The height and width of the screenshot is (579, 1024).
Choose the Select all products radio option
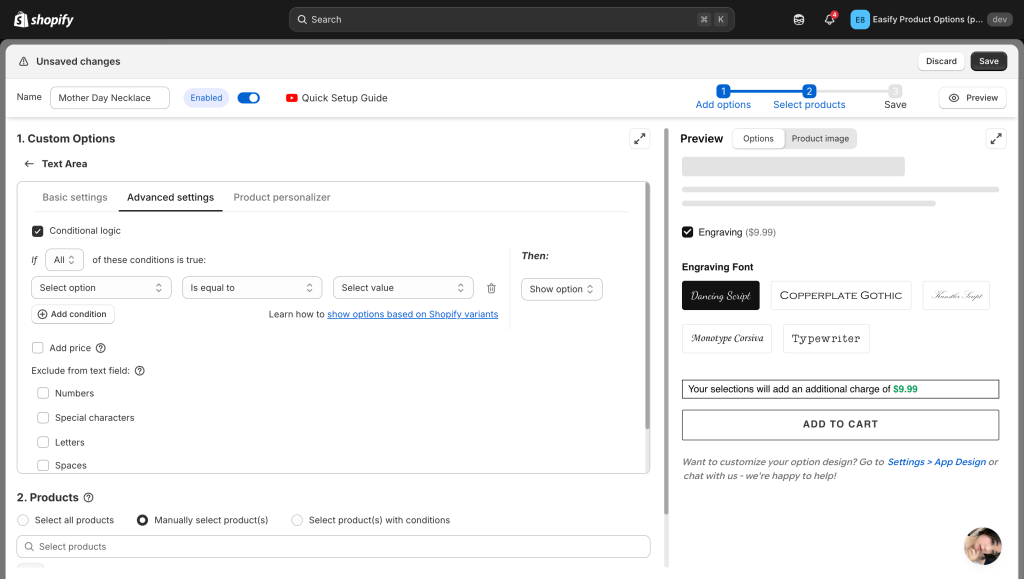(x=24, y=520)
